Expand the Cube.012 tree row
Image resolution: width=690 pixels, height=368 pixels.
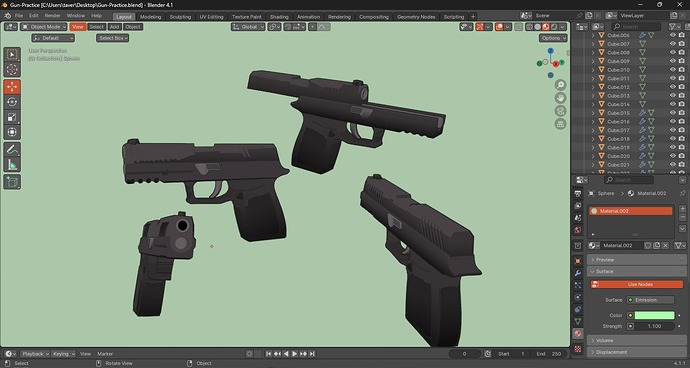coord(593,87)
